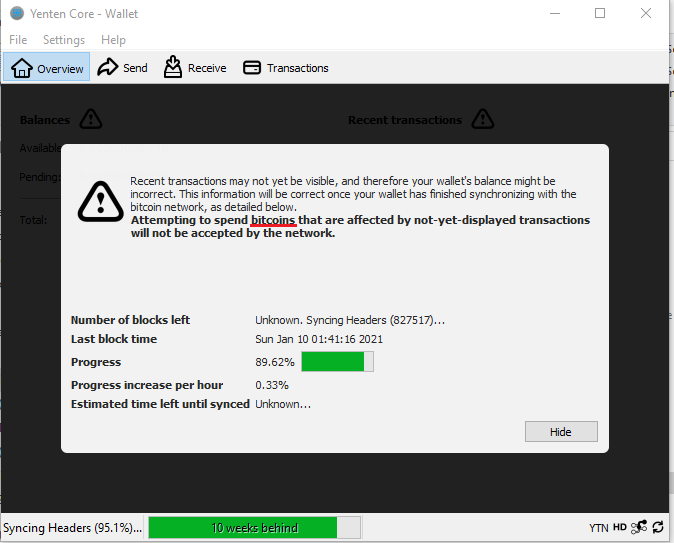Click 'Progress increase per hour' label
674x543 pixels.
(x=147, y=385)
